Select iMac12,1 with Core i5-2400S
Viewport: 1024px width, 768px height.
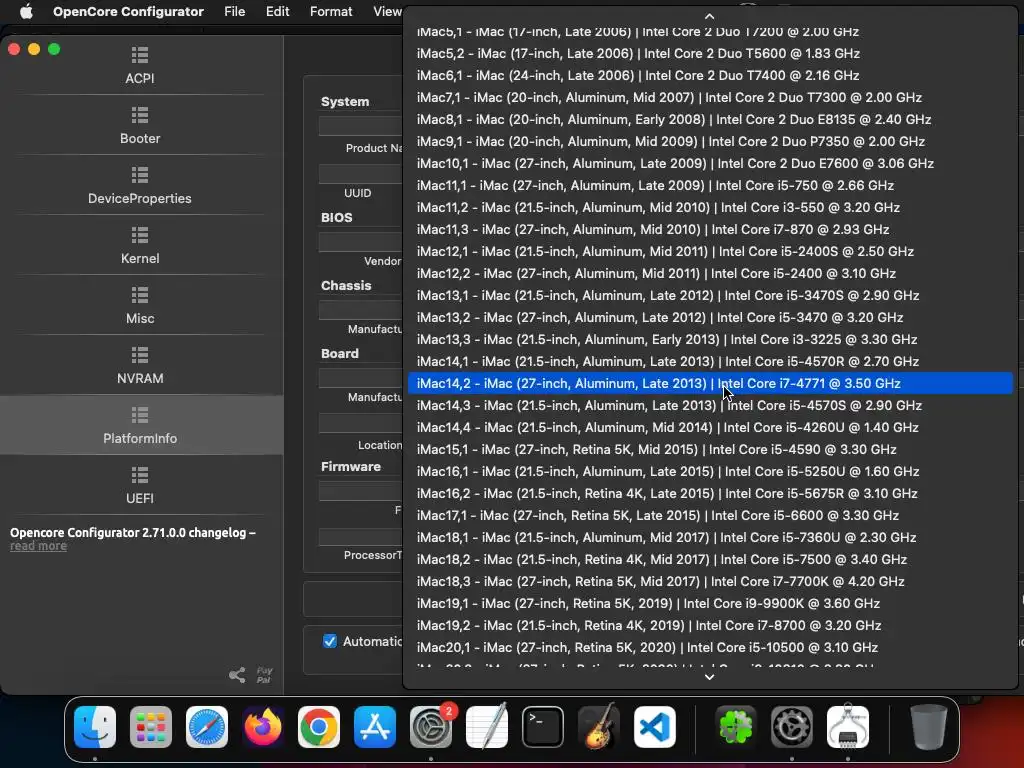[710, 251]
